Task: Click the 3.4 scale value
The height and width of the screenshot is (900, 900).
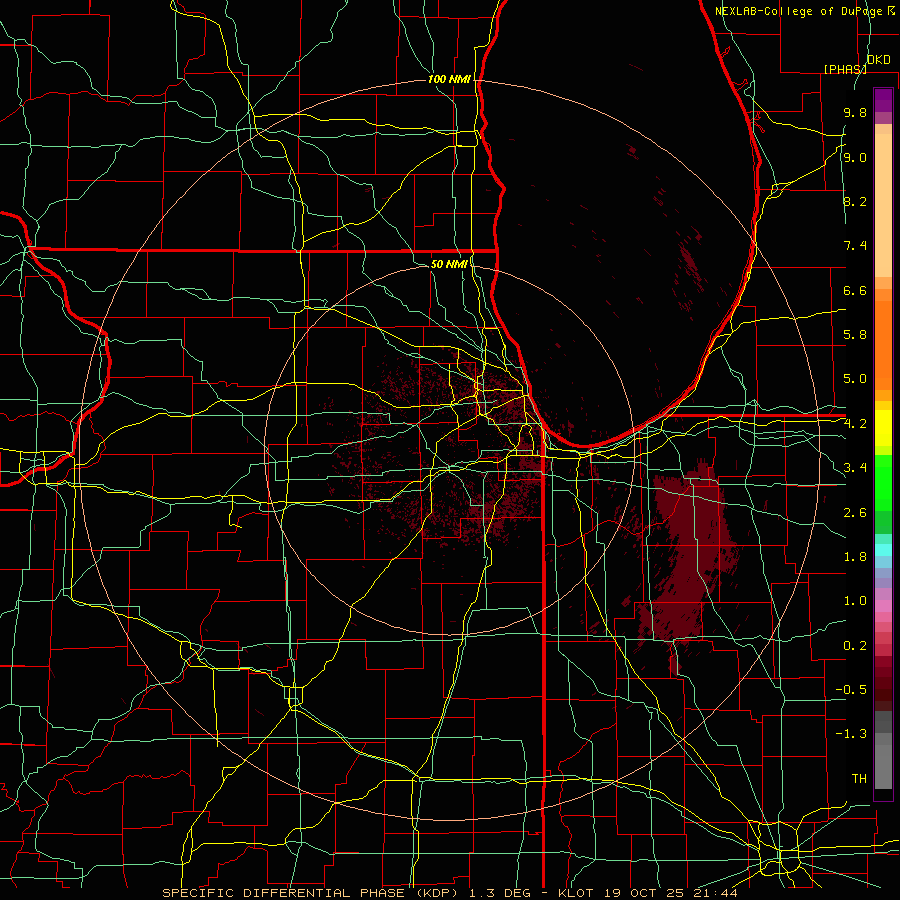Action: (x=855, y=468)
